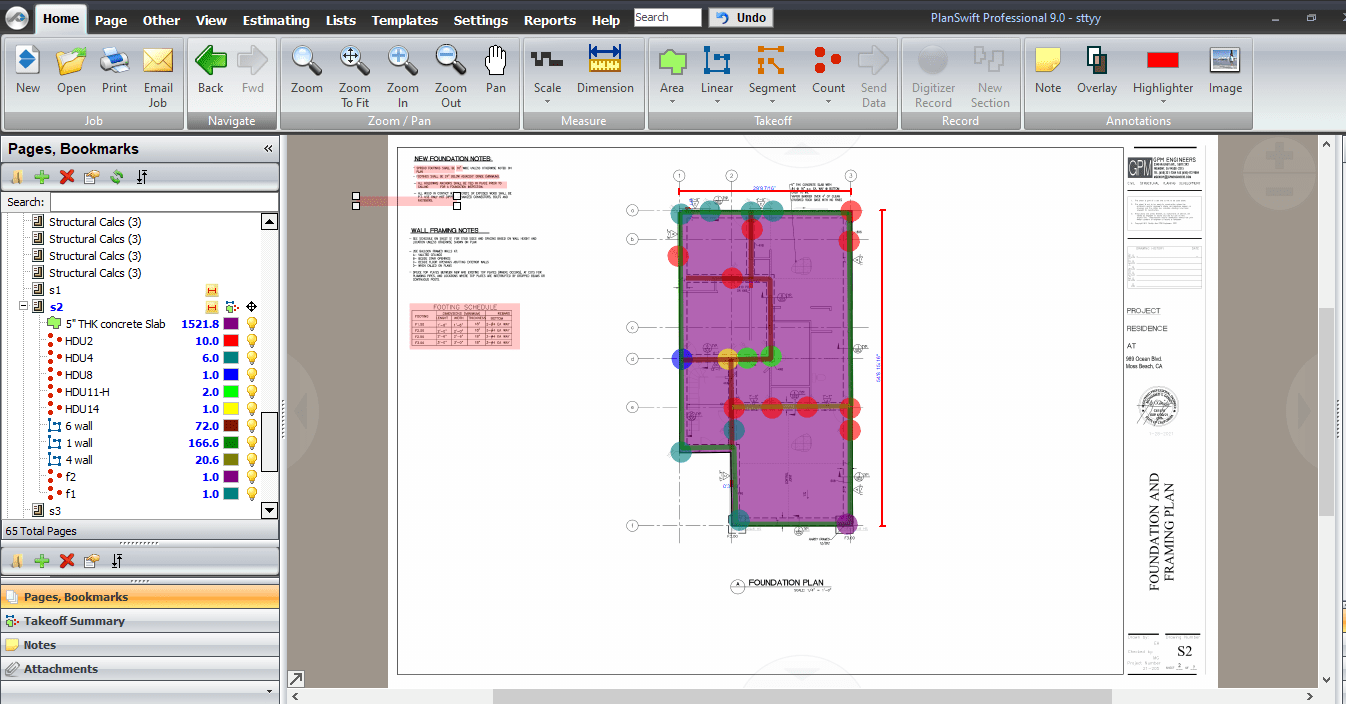The width and height of the screenshot is (1346, 704).
Task: Toggle visibility bulb for 1 wall
Action: [x=252, y=443]
